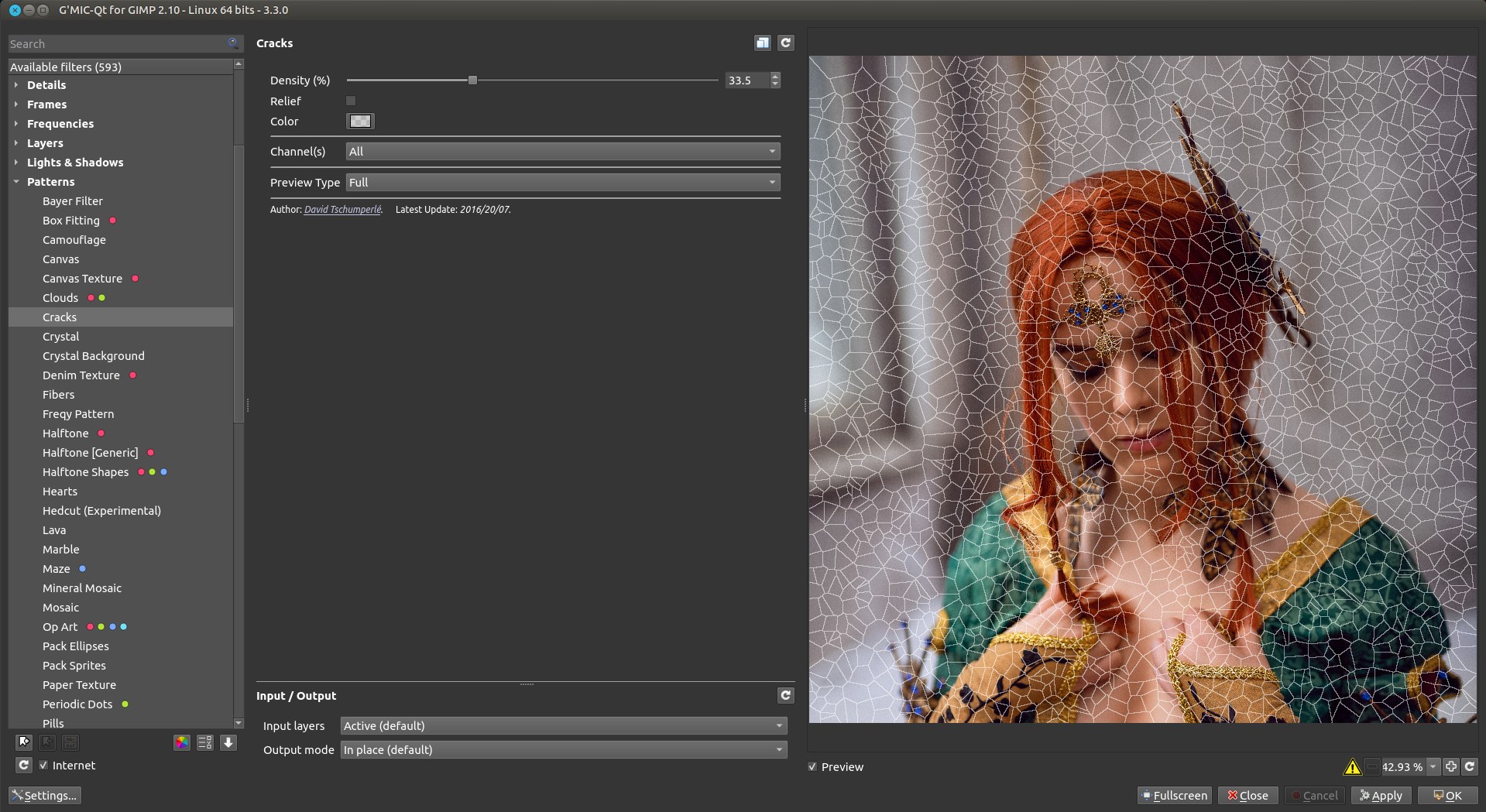The image size is (1486, 812).
Task: Select the Freqy Pattern filter
Action: pos(78,414)
